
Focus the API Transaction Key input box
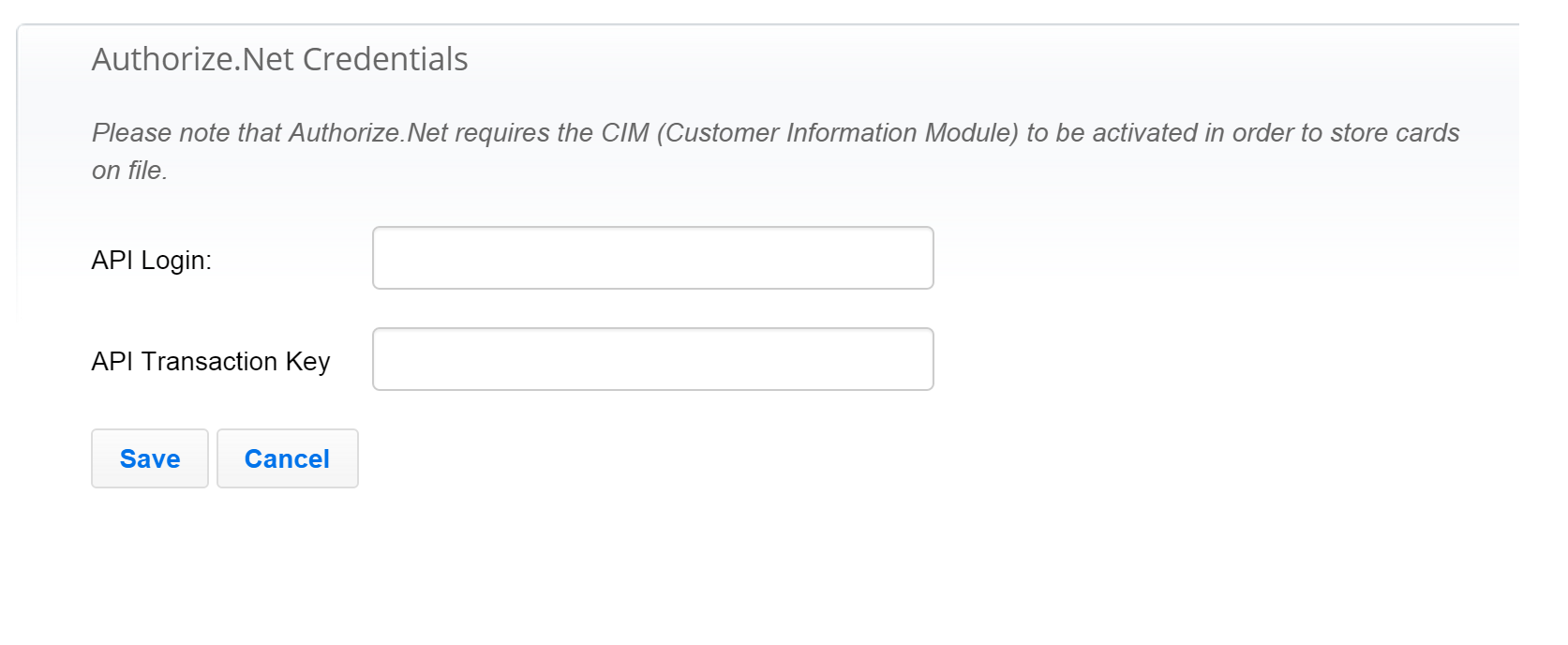(652, 359)
